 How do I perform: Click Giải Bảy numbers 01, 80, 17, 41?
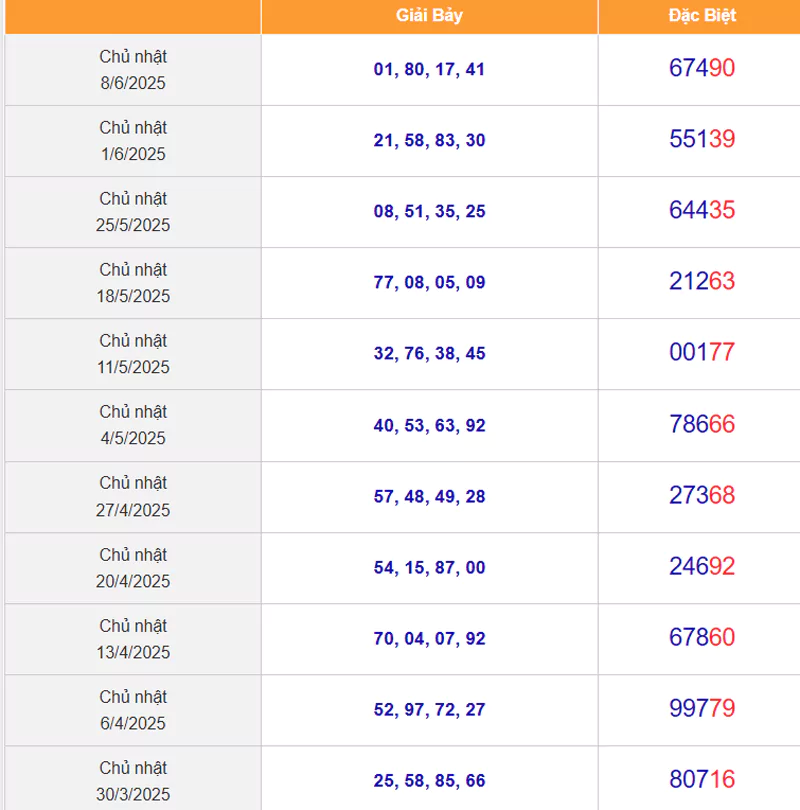[429, 69]
